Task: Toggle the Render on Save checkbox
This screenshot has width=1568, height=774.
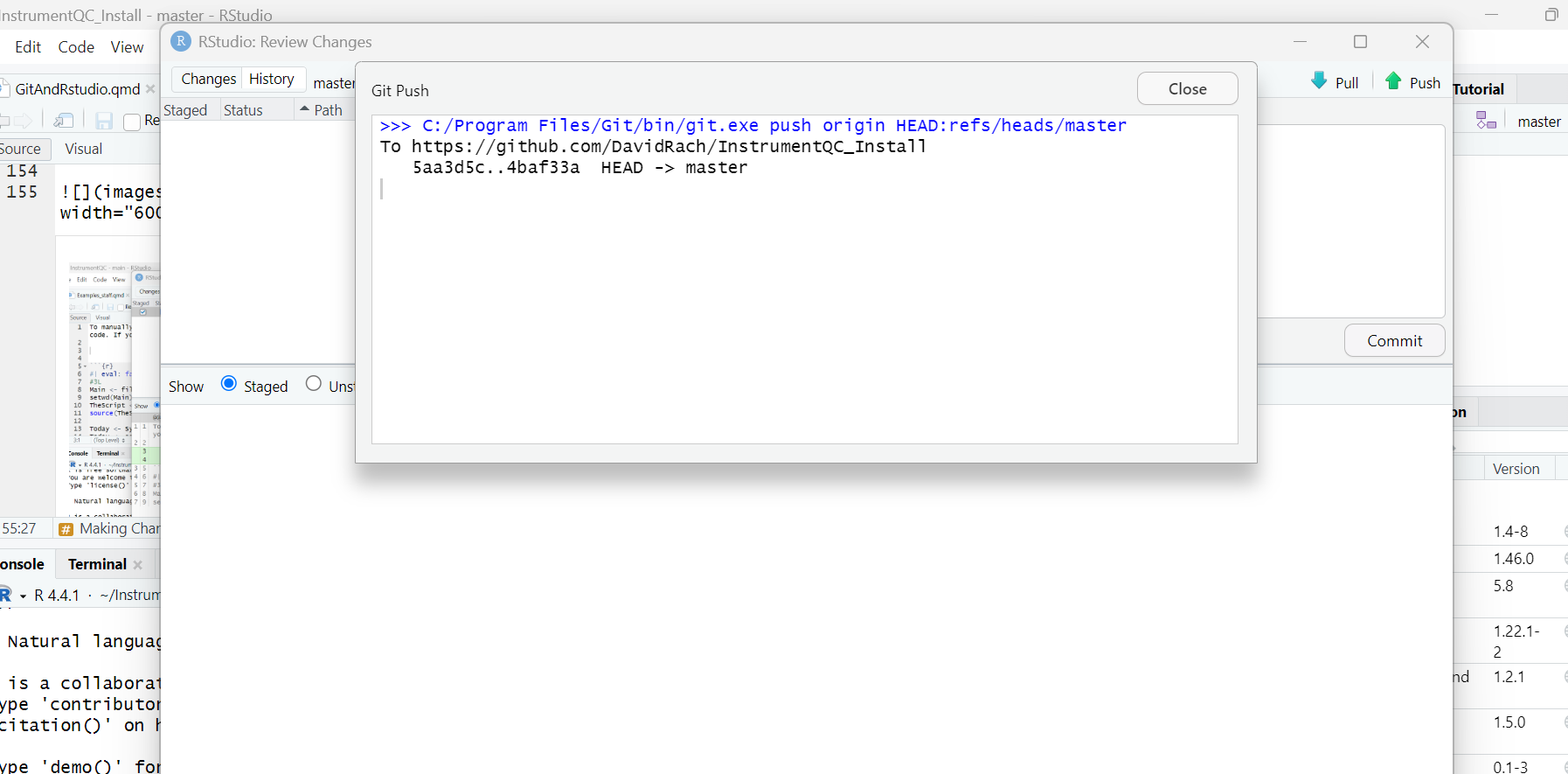Action: pos(132,122)
